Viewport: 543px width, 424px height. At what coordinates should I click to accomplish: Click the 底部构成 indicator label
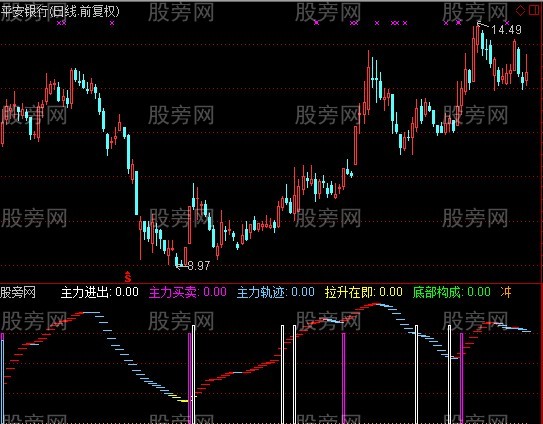(452, 292)
